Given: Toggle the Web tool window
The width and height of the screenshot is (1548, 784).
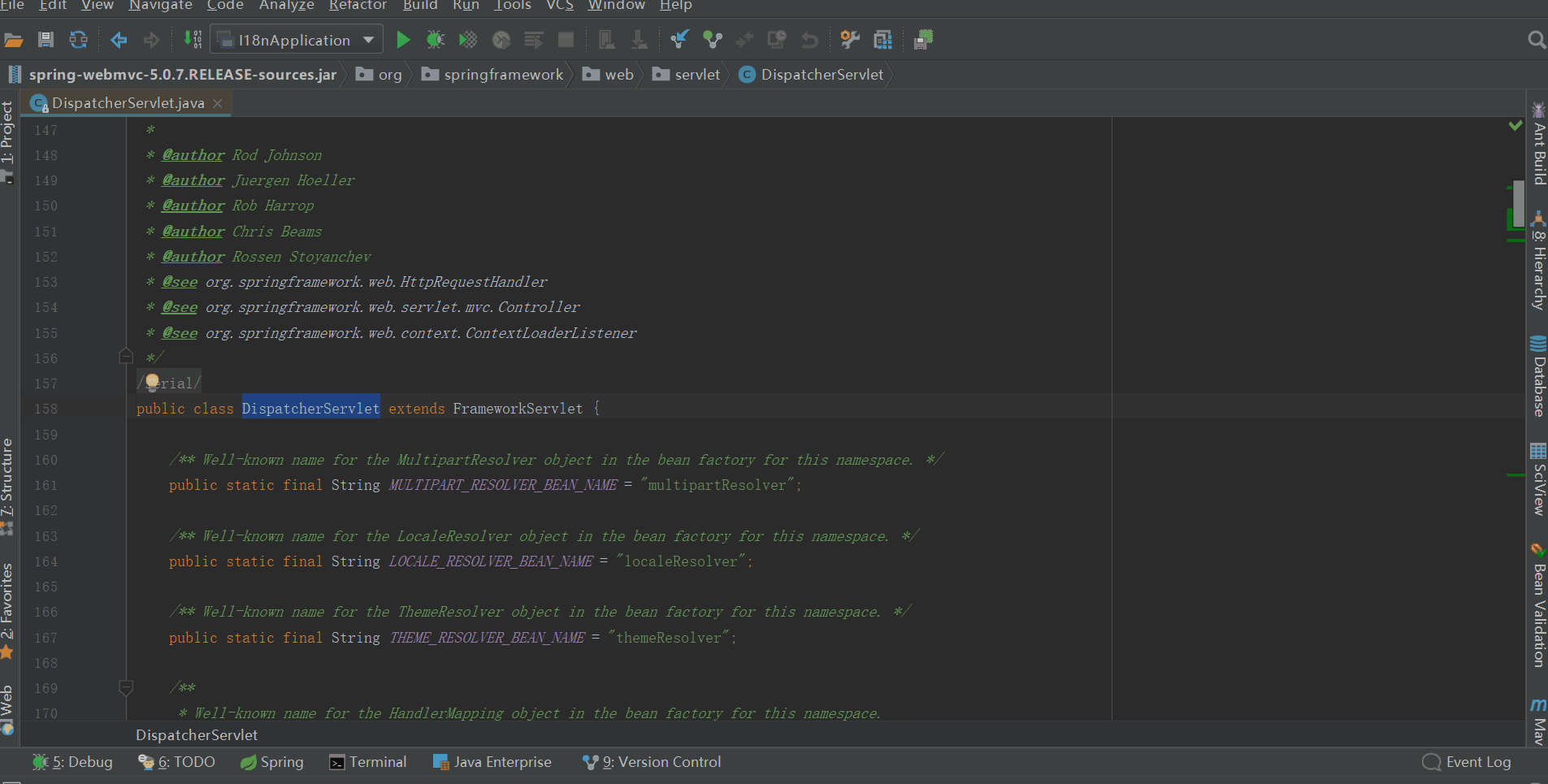Looking at the screenshot, I should pos(7,709).
